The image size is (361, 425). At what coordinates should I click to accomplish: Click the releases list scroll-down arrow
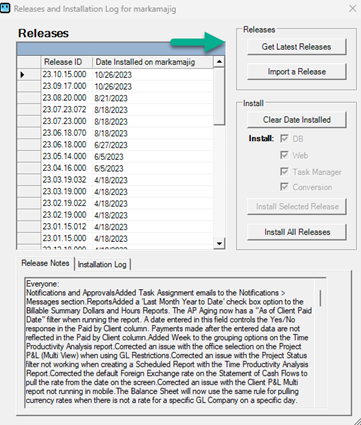pos(219,243)
